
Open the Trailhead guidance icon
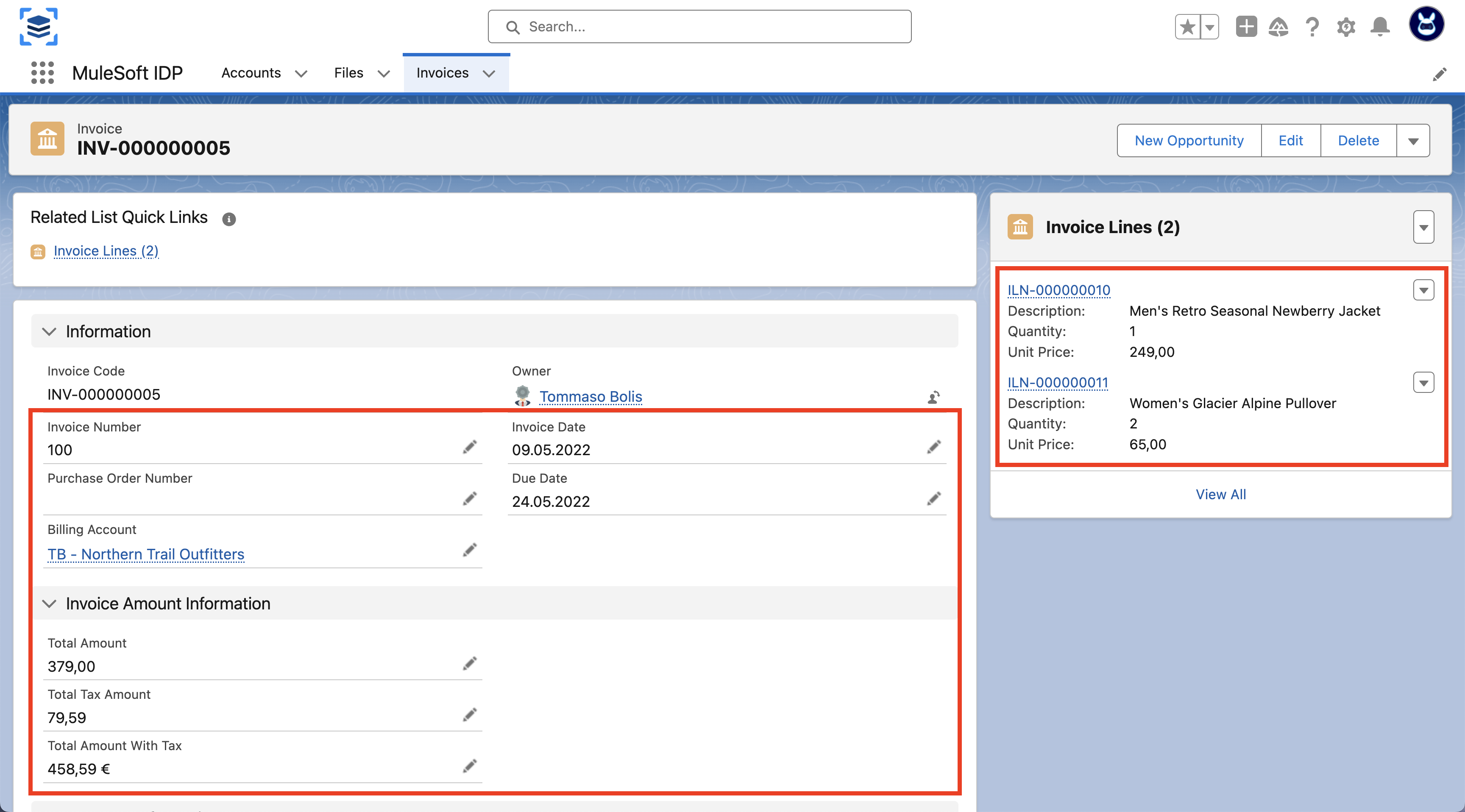click(1278, 27)
